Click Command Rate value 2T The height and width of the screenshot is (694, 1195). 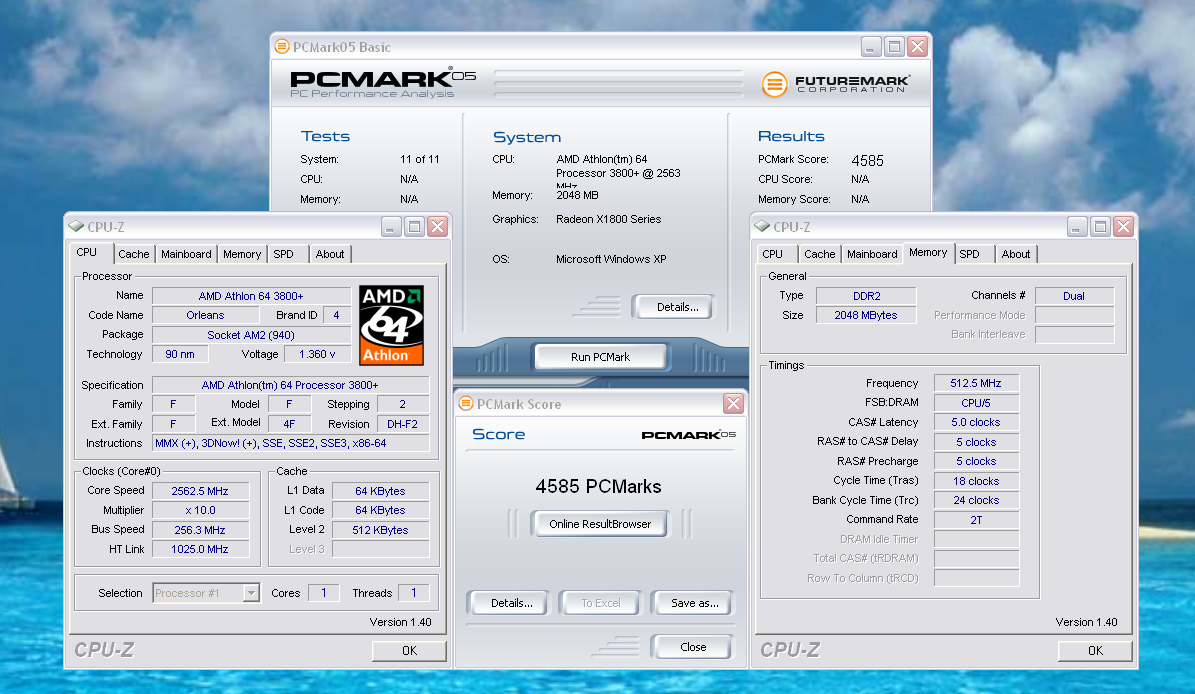976,520
